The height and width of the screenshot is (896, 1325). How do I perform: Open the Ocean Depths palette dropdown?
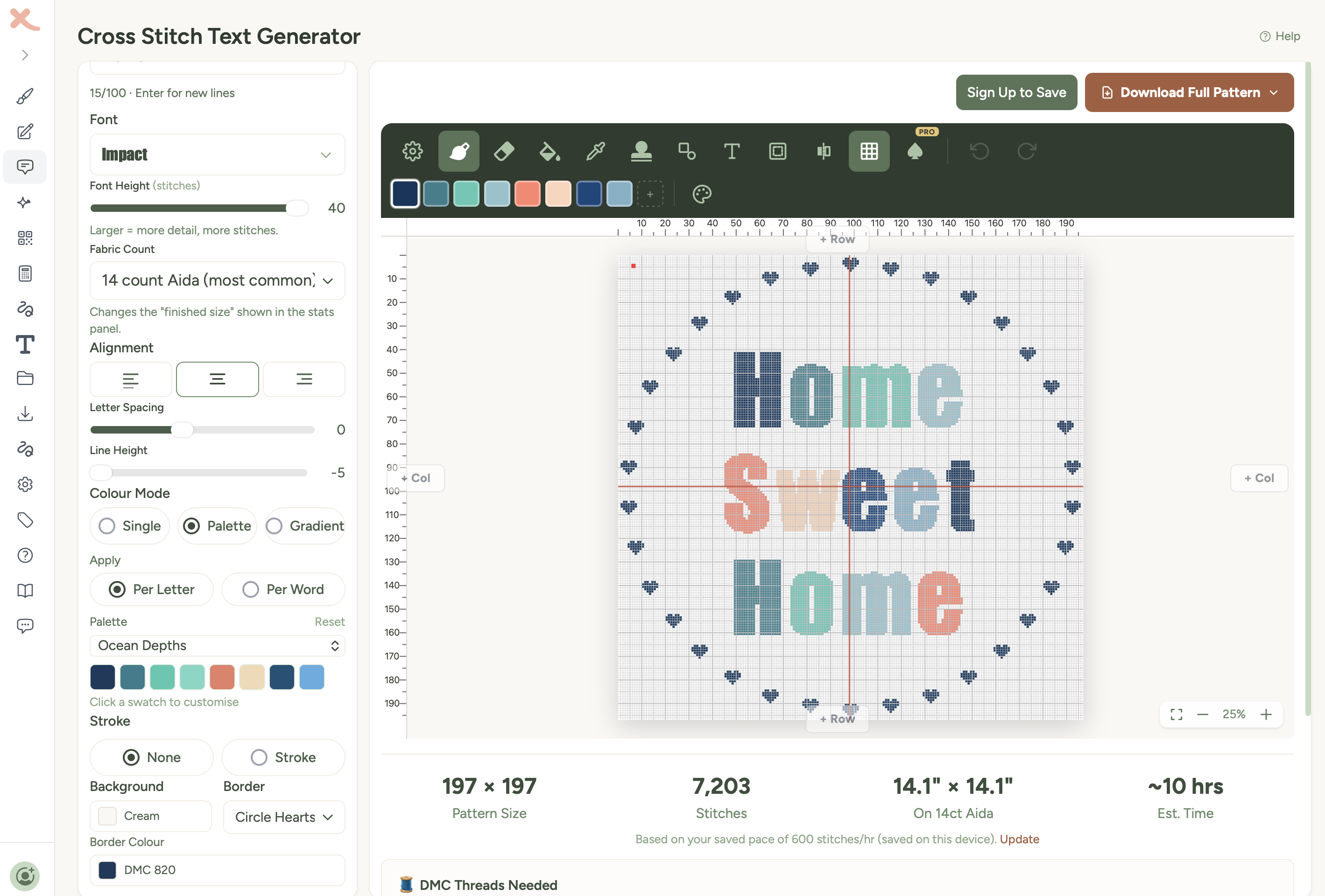[x=217, y=645]
